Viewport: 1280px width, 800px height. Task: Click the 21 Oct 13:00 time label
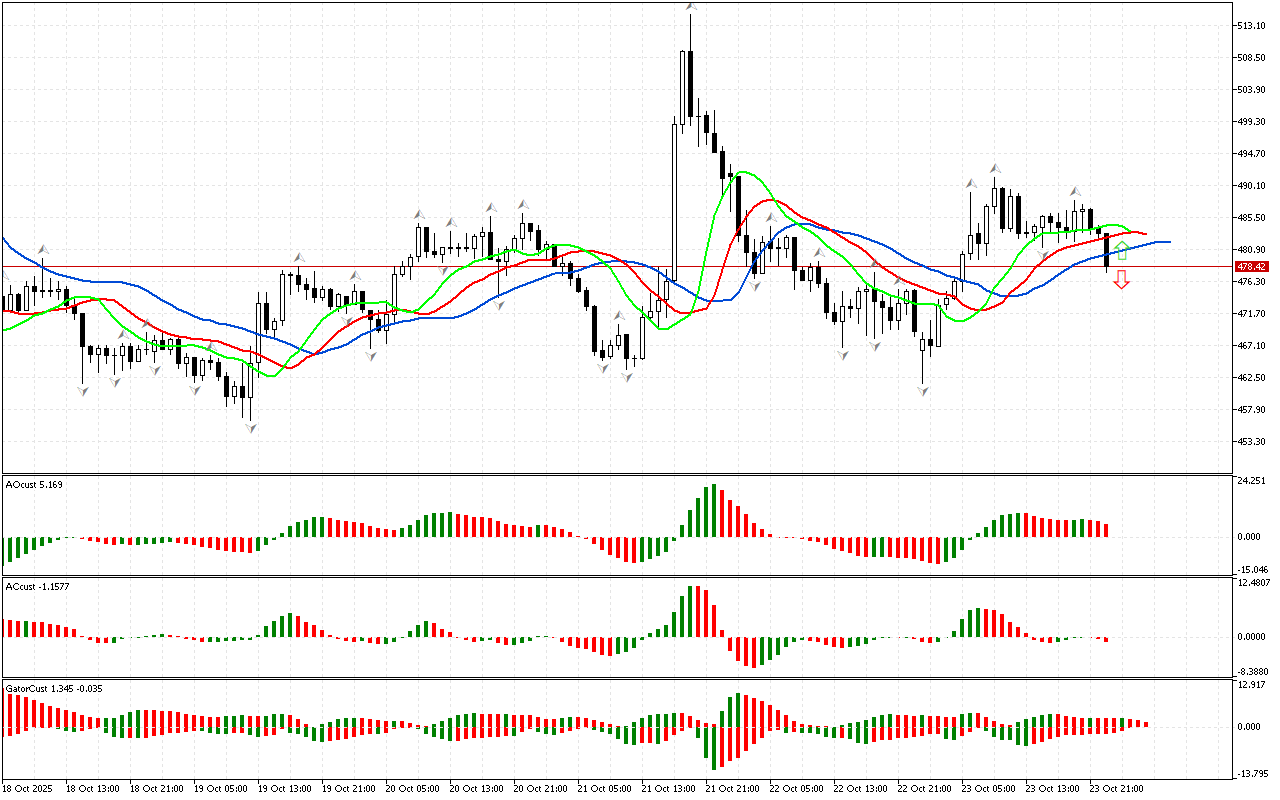pos(668,789)
